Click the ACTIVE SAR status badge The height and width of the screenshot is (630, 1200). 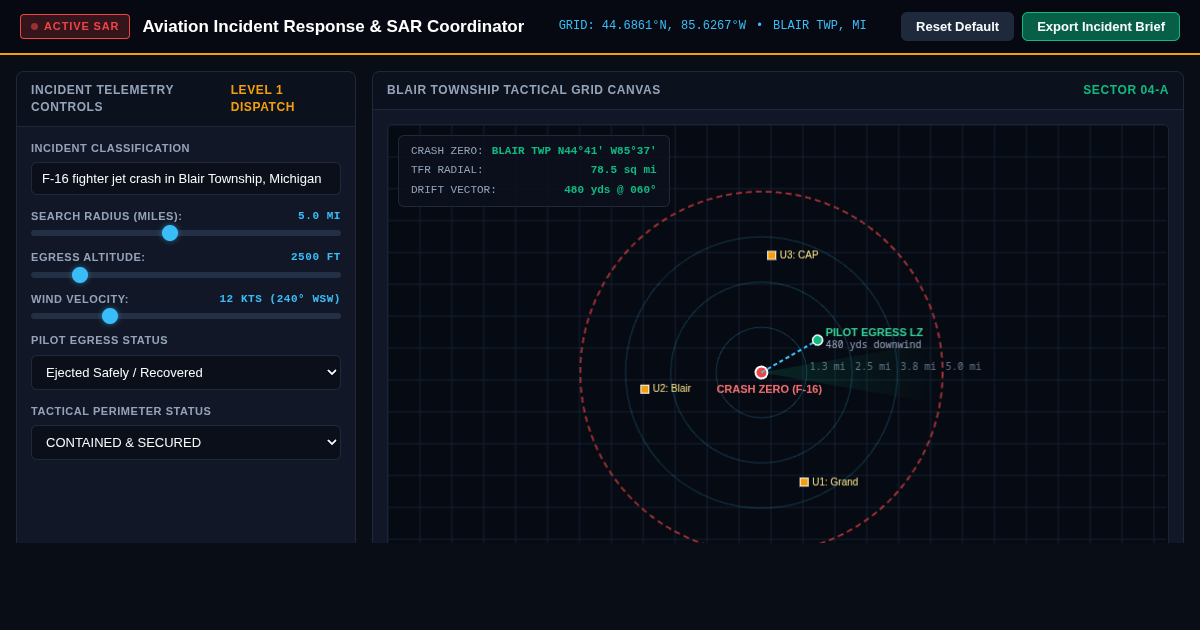click(x=75, y=26)
